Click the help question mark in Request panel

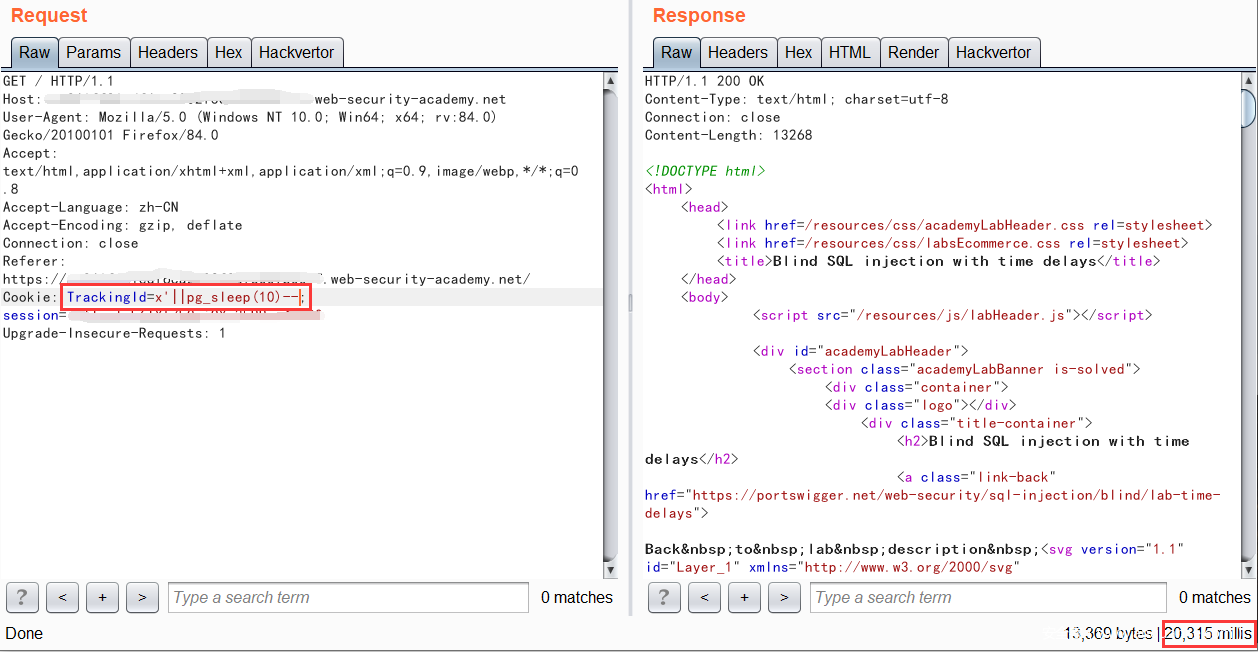tap(22, 597)
